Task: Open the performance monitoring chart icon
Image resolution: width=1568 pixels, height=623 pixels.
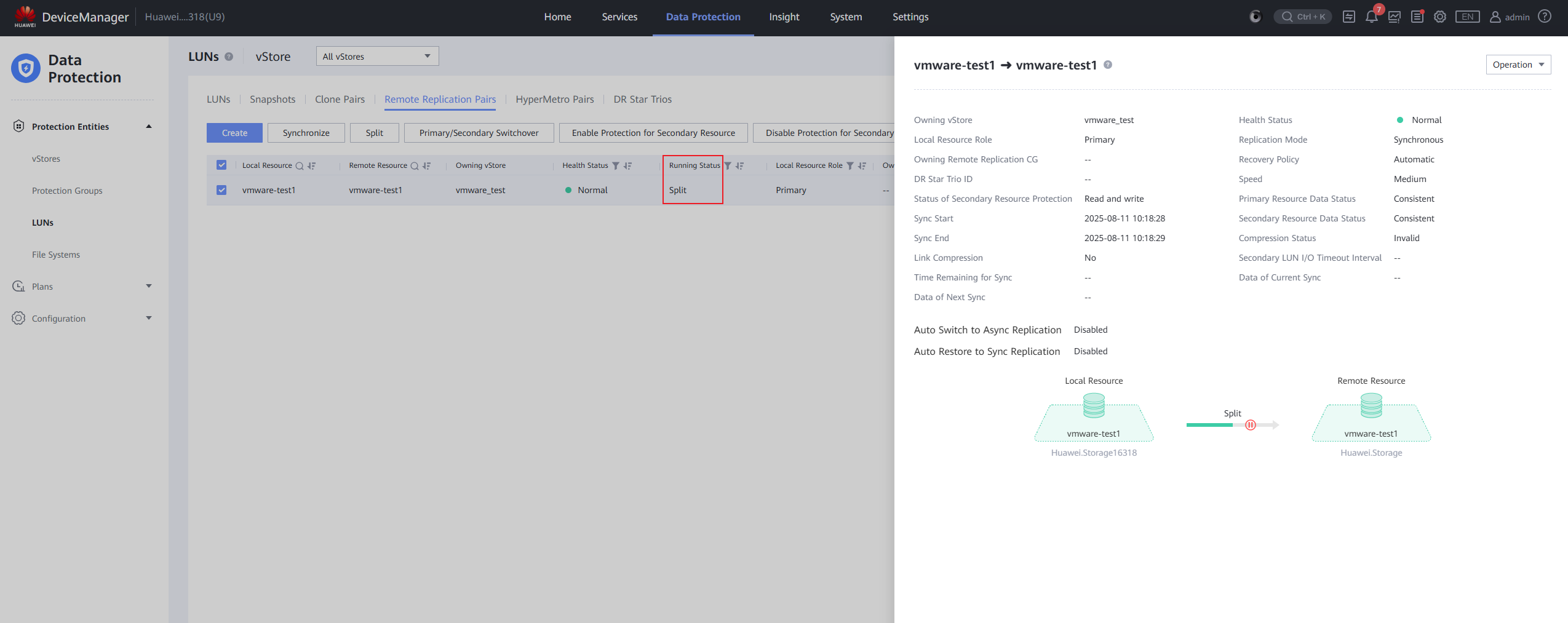Action: pyautogui.click(x=1395, y=17)
